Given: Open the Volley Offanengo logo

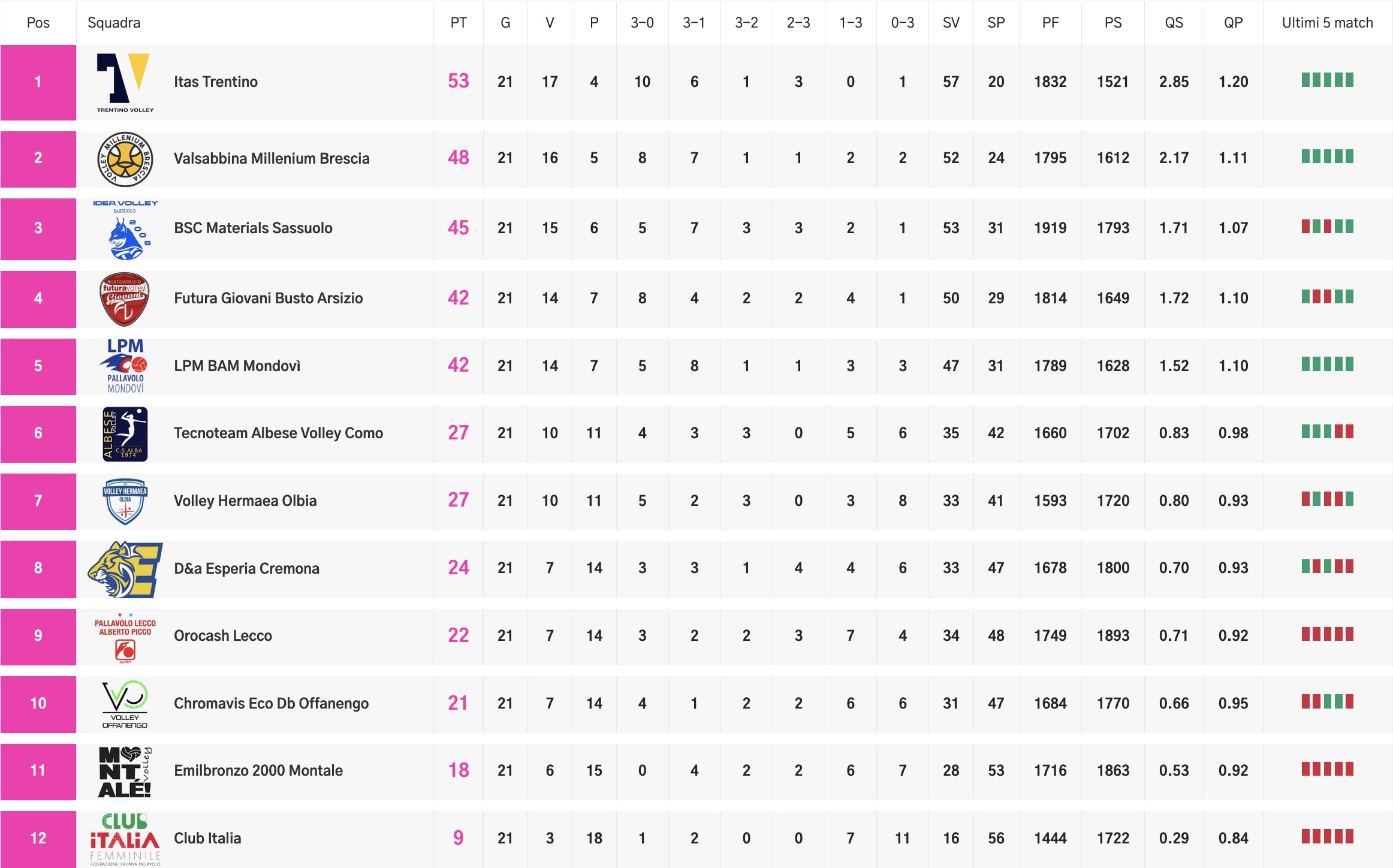Looking at the screenshot, I should tap(125, 704).
